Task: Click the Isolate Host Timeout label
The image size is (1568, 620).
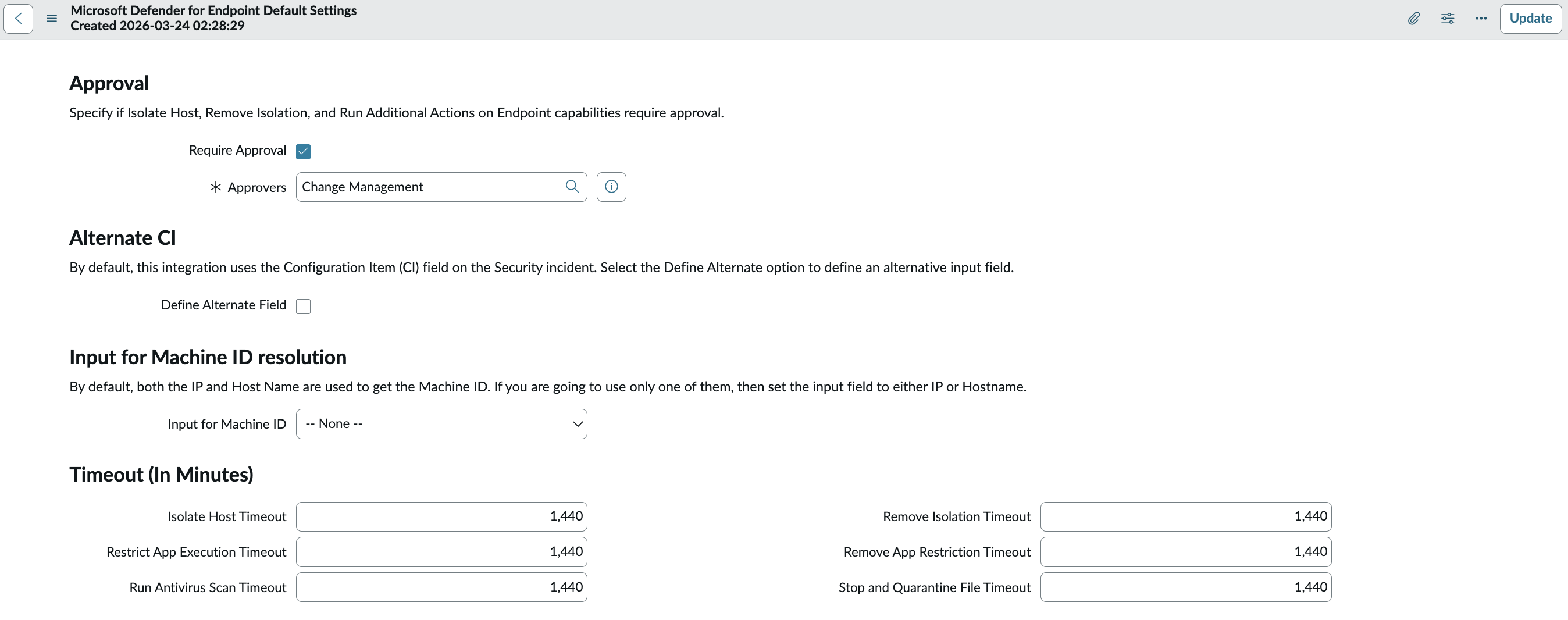Action: (x=227, y=516)
